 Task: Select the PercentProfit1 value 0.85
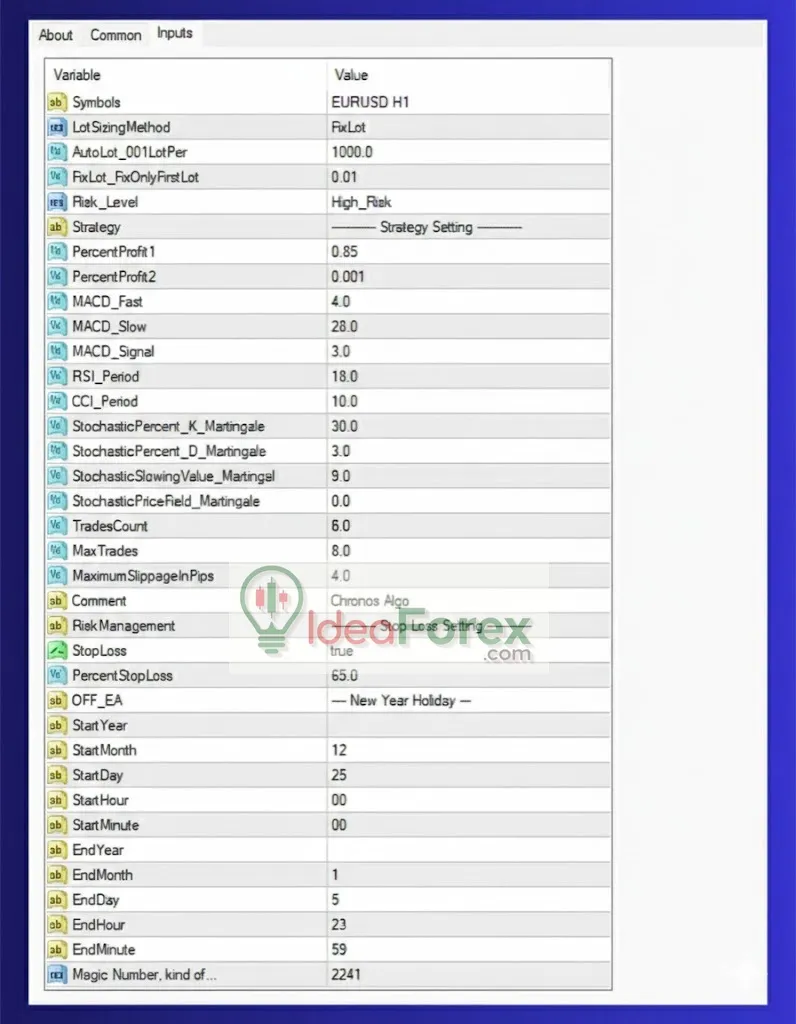click(344, 252)
